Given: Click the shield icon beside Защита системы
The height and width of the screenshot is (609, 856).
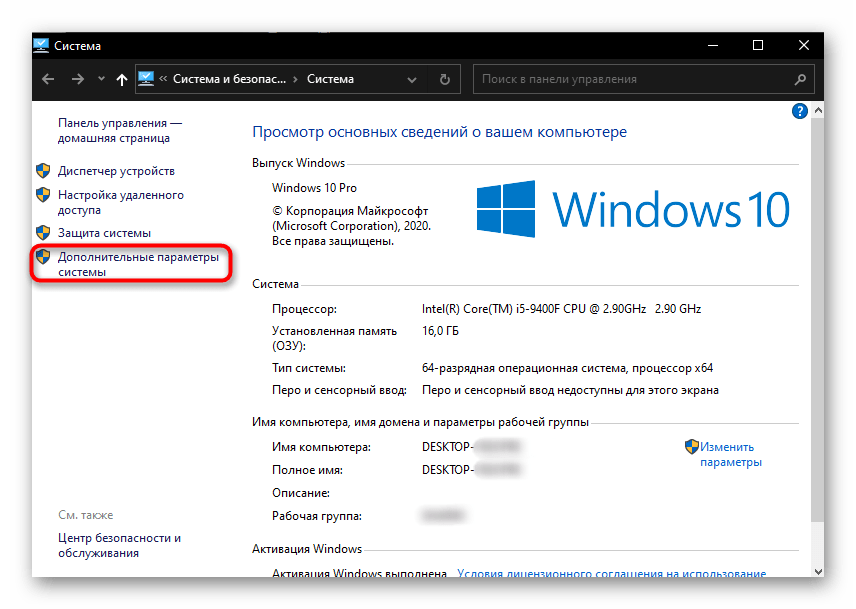Looking at the screenshot, I should tap(43, 233).
